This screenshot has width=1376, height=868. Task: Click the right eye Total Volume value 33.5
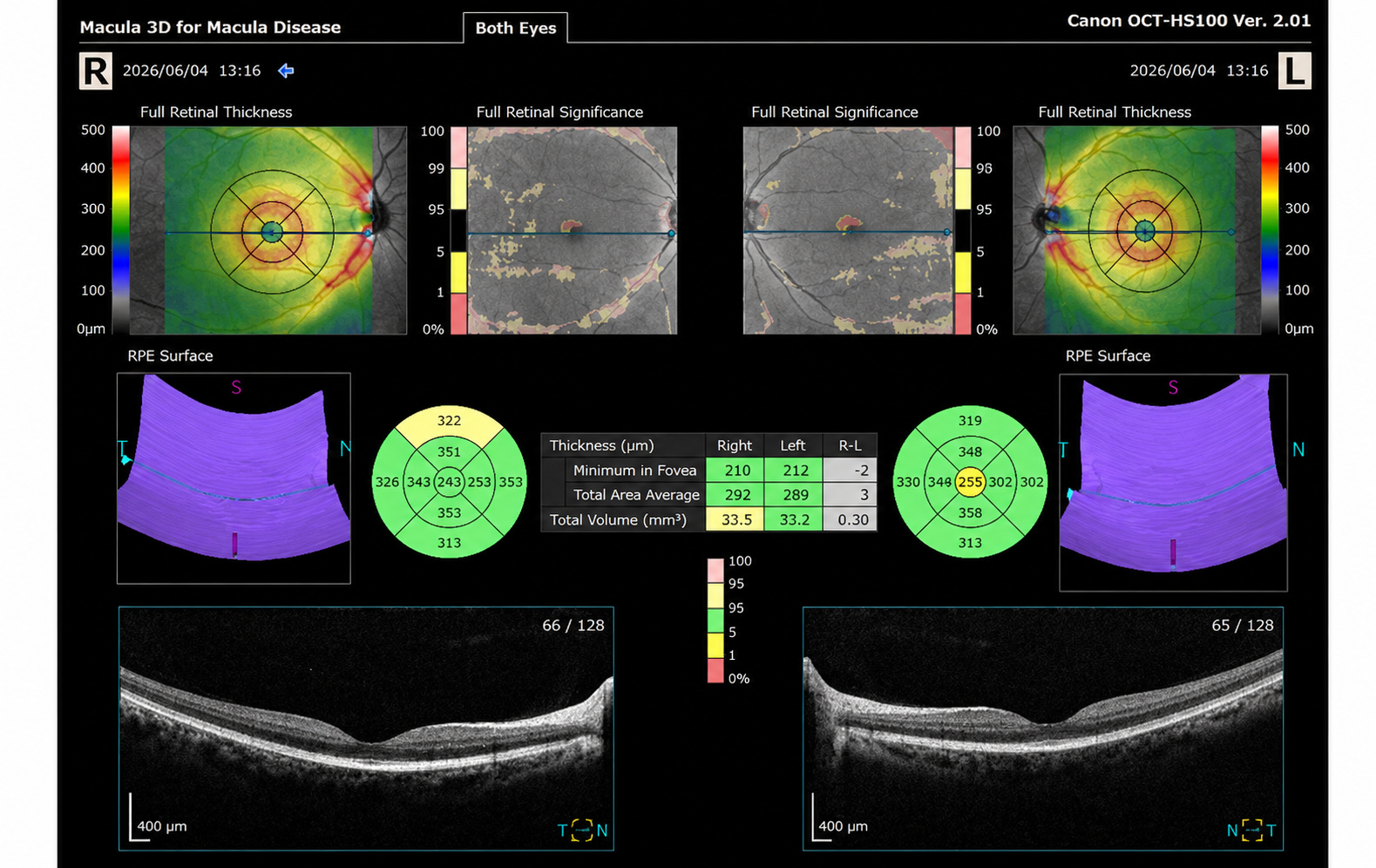click(736, 519)
